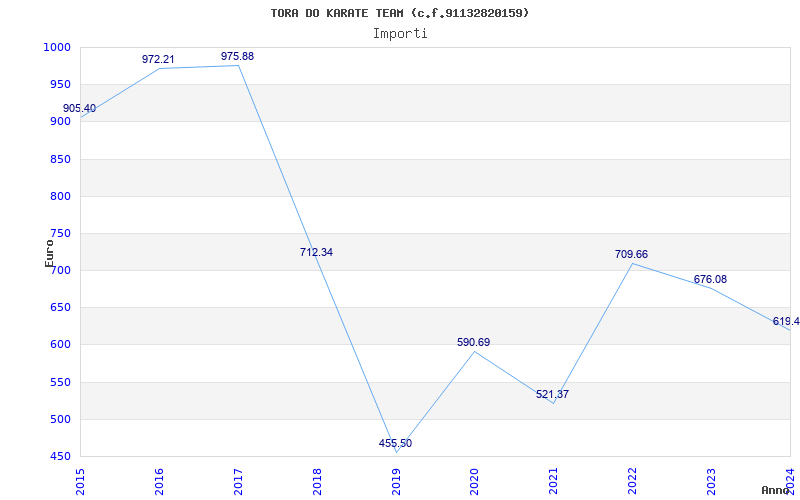Select the 709.66 data label
The image size is (800, 500).
(632, 254)
